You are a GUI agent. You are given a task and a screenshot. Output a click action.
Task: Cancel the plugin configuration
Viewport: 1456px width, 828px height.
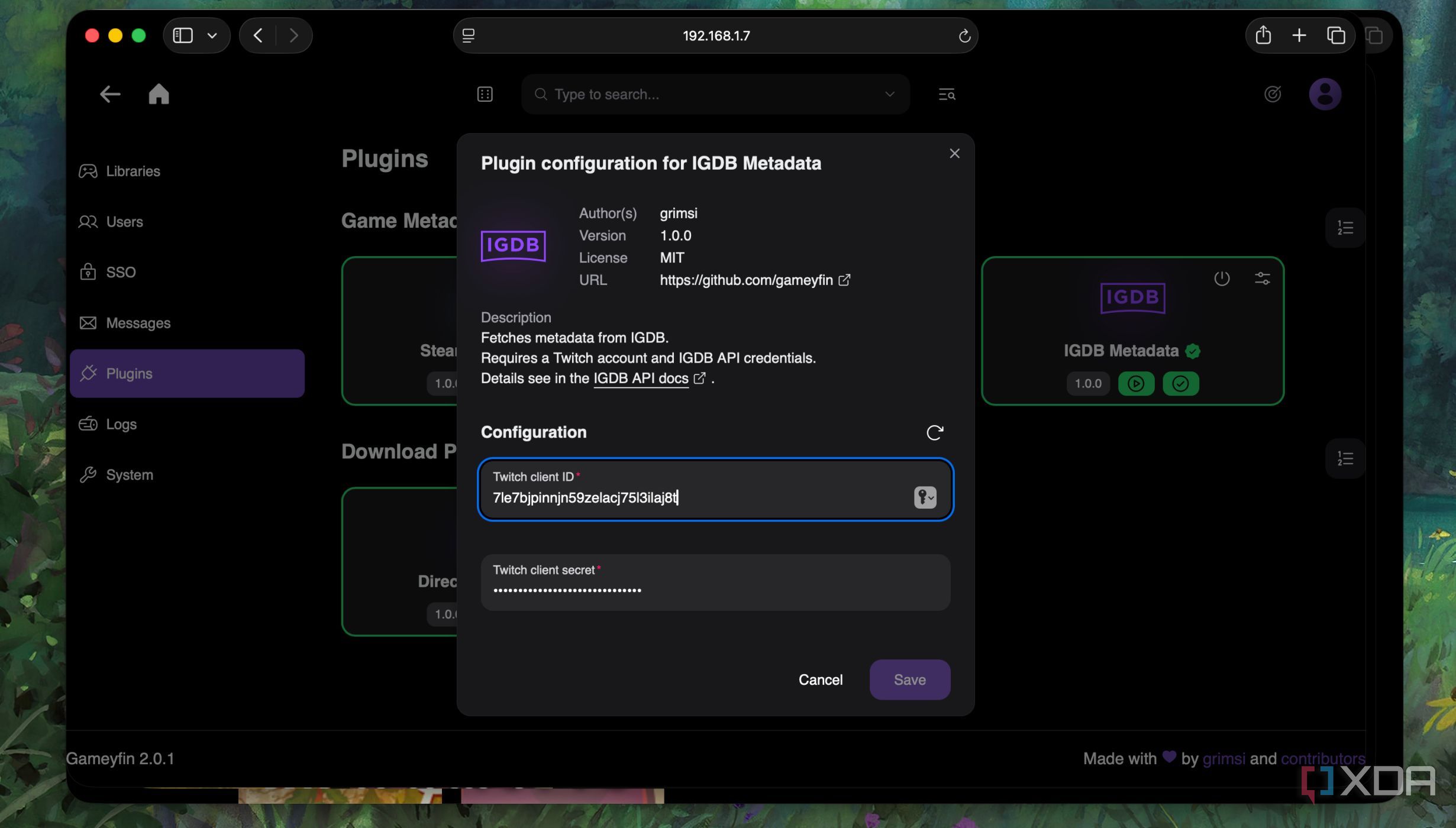point(820,680)
